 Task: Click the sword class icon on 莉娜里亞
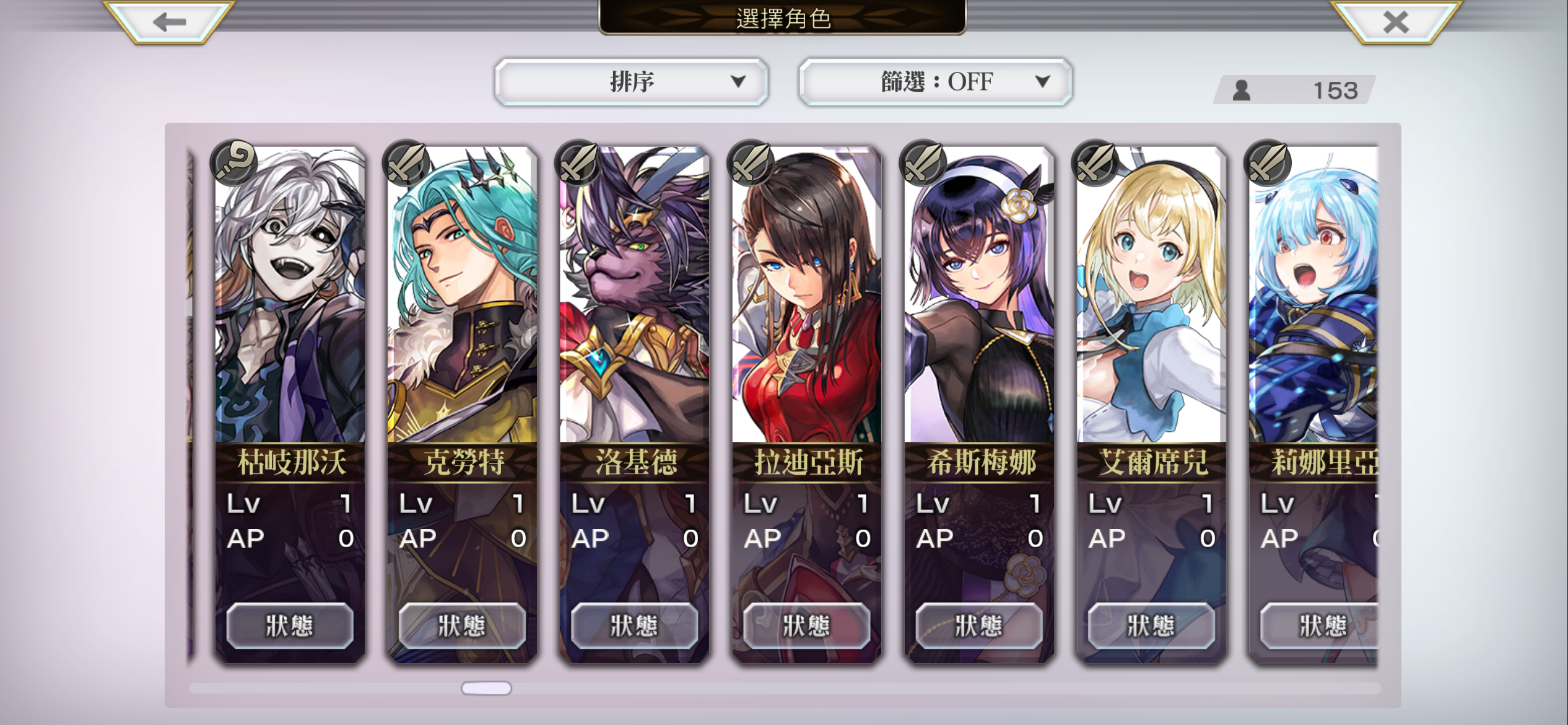[x=1268, y=162]
